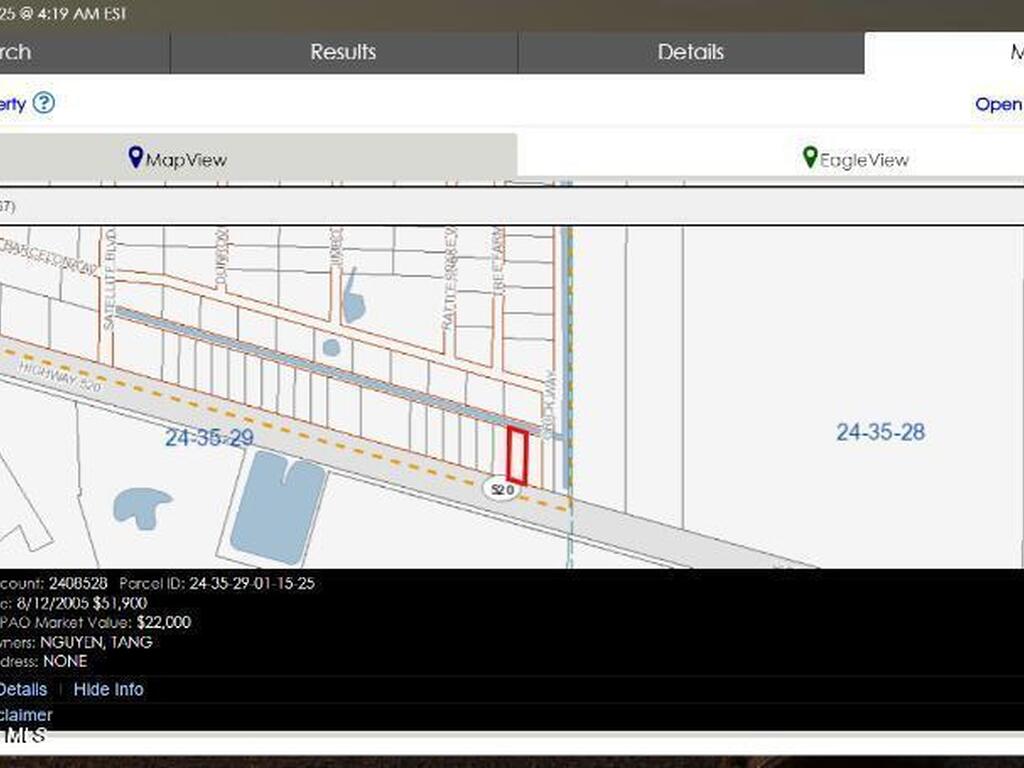Click the Open link at top right

pyautogui.click(x=998, y=104)
